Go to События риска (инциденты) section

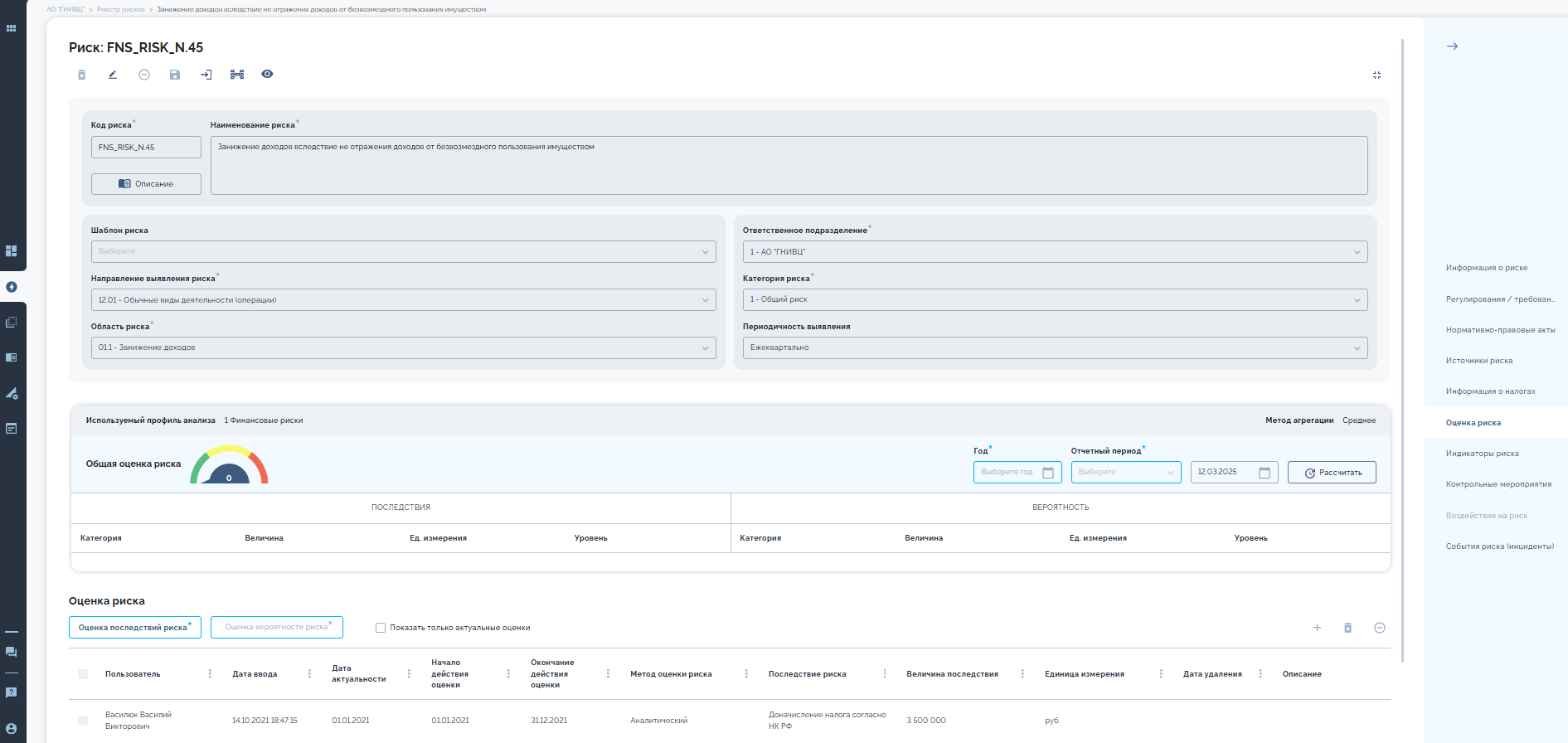point(1499,546)
